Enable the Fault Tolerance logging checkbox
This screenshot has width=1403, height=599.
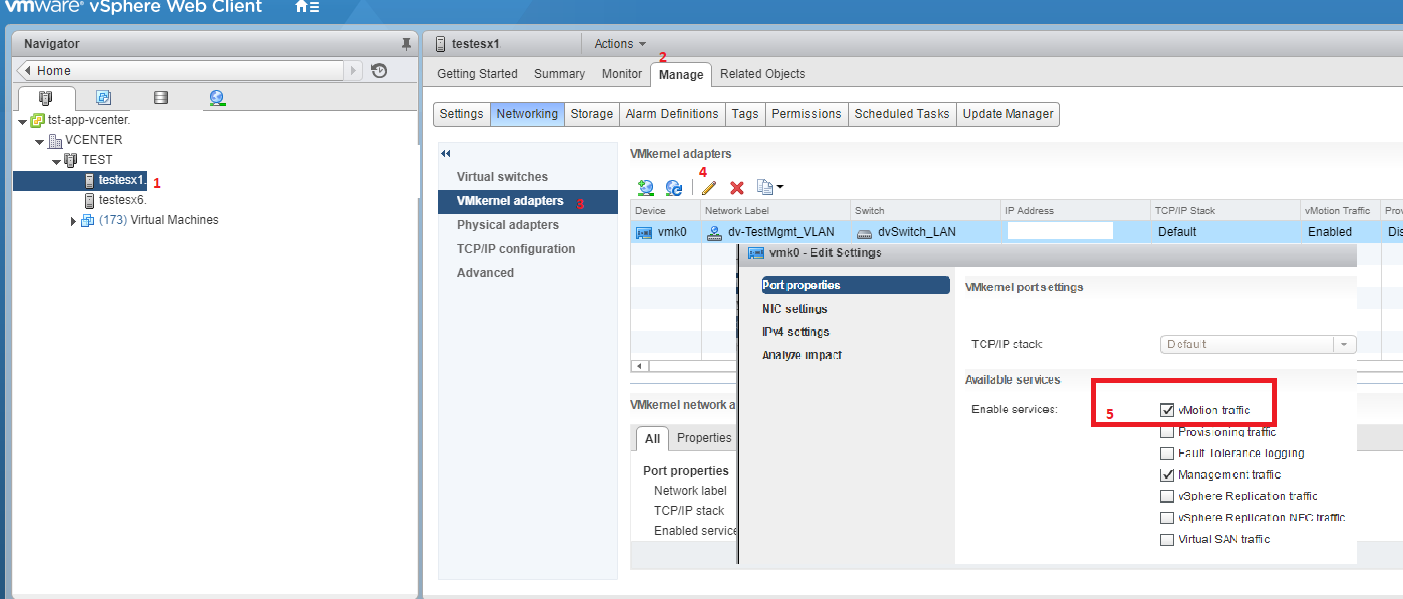[1167, 453]
